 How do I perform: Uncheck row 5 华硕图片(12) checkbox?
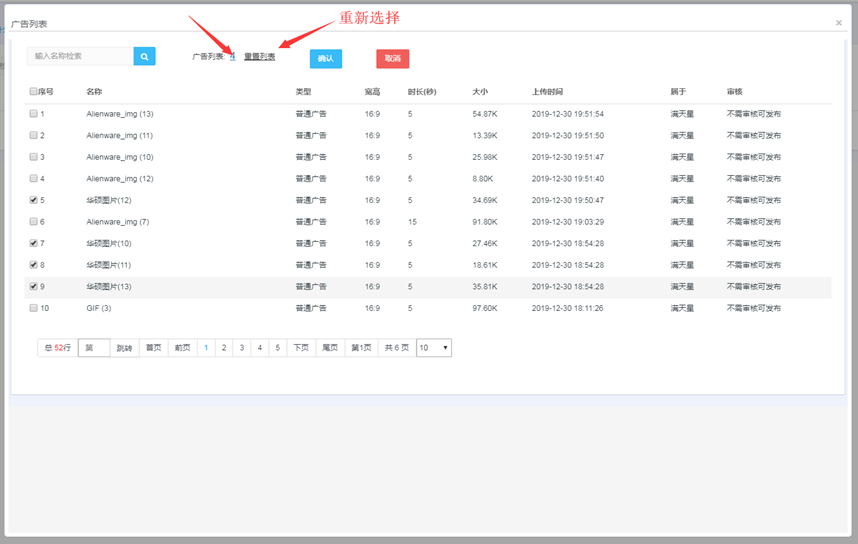pyautogui.click(x=33, y=200)
